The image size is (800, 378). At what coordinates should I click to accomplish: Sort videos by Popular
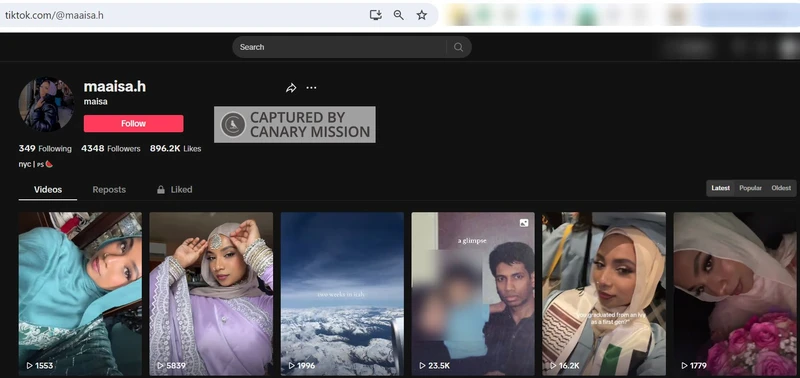pos(751,188)
